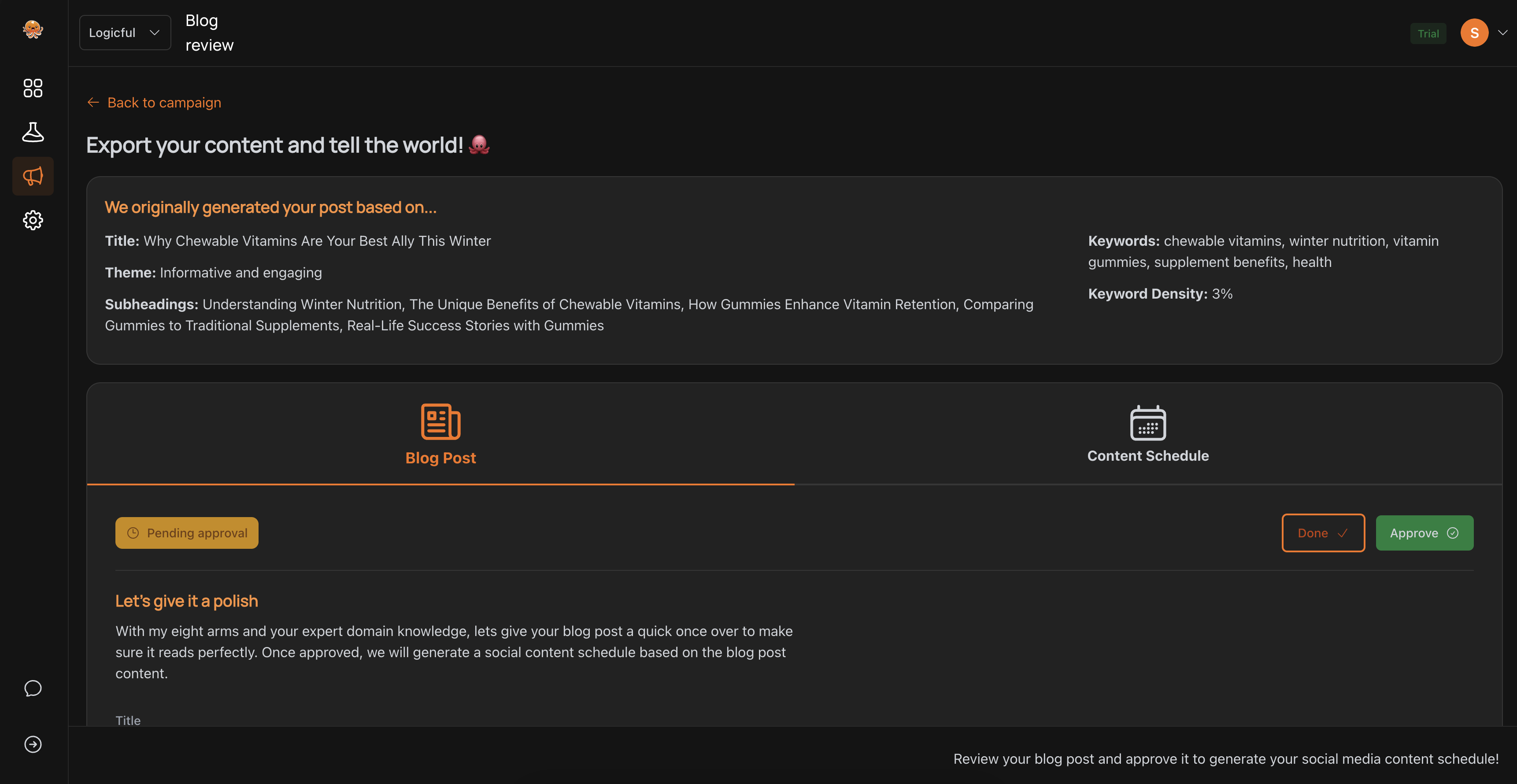This screenshot has height=784, width=1517.
Task: Open the S avatar profile menu
Action: (1474, 33)
